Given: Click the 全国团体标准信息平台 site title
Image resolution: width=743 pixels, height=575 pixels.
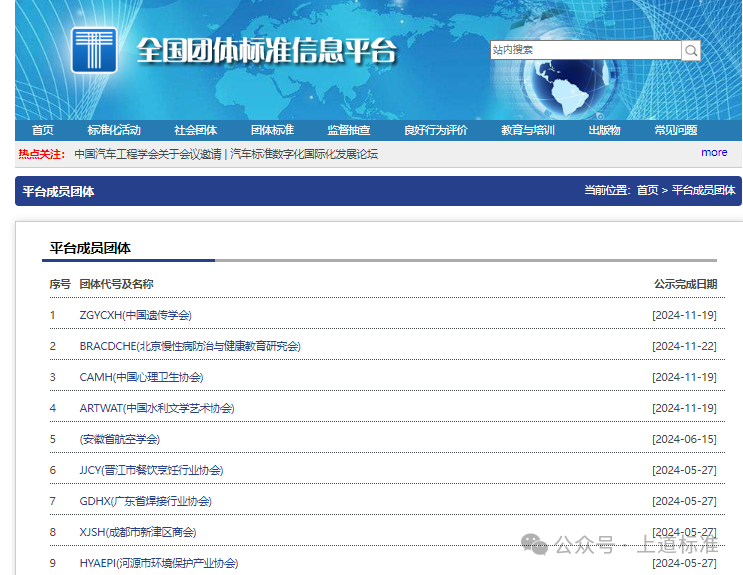Looking at the screenshot, I should click(267, 50).
